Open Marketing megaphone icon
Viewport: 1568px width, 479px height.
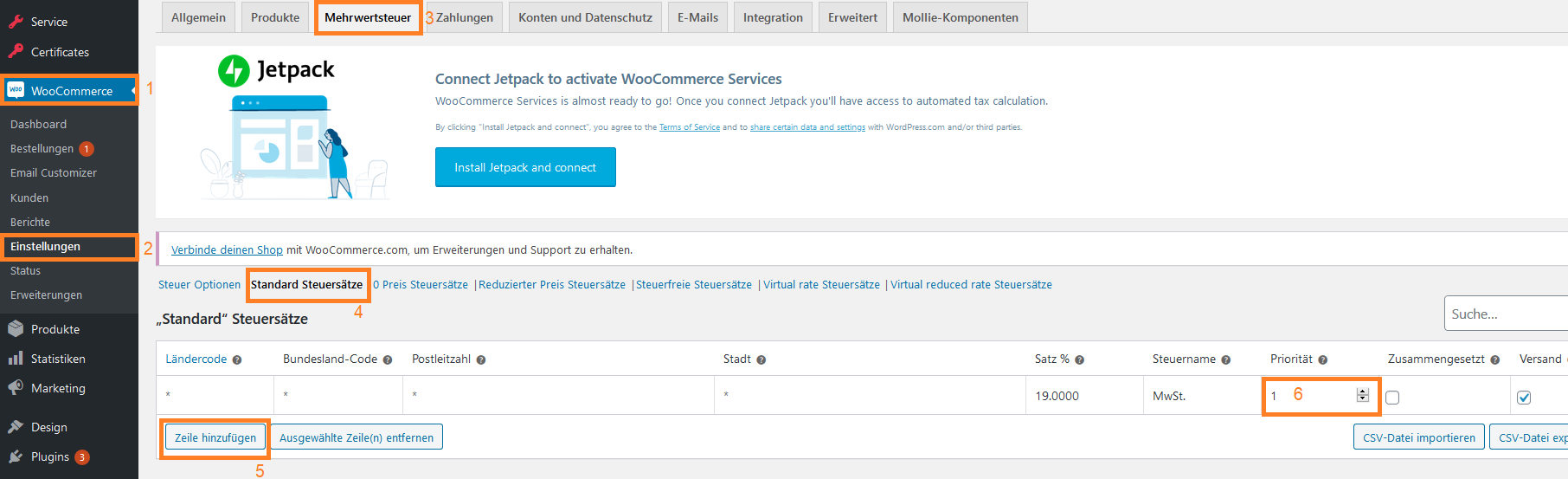(16, 388)
